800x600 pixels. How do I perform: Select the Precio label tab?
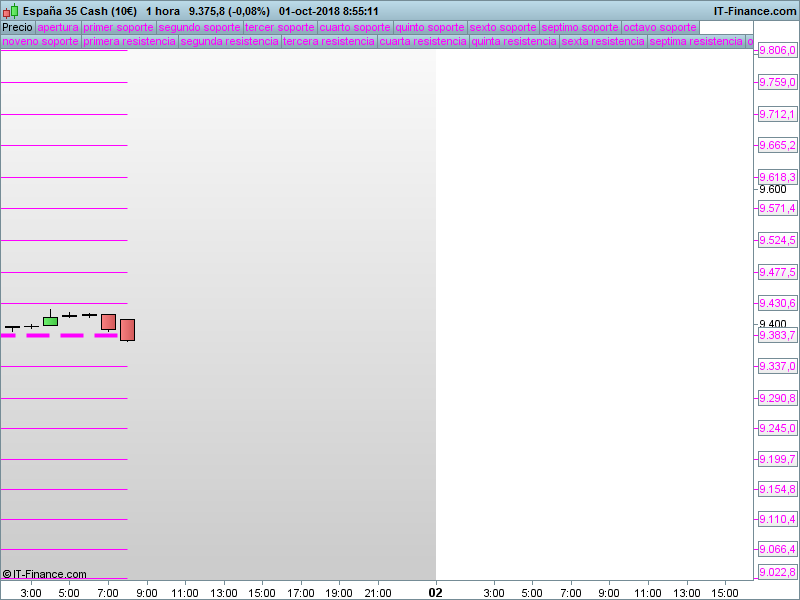tap(17, 27)
